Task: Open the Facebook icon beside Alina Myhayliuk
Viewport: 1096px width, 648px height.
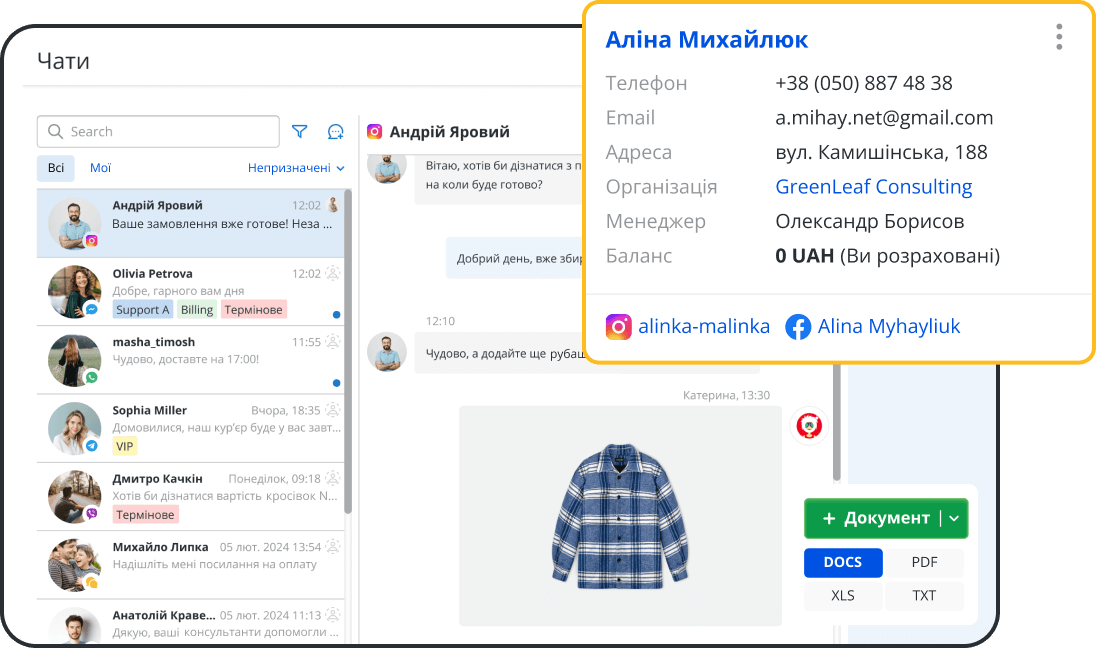Action: tap(798, 326)
